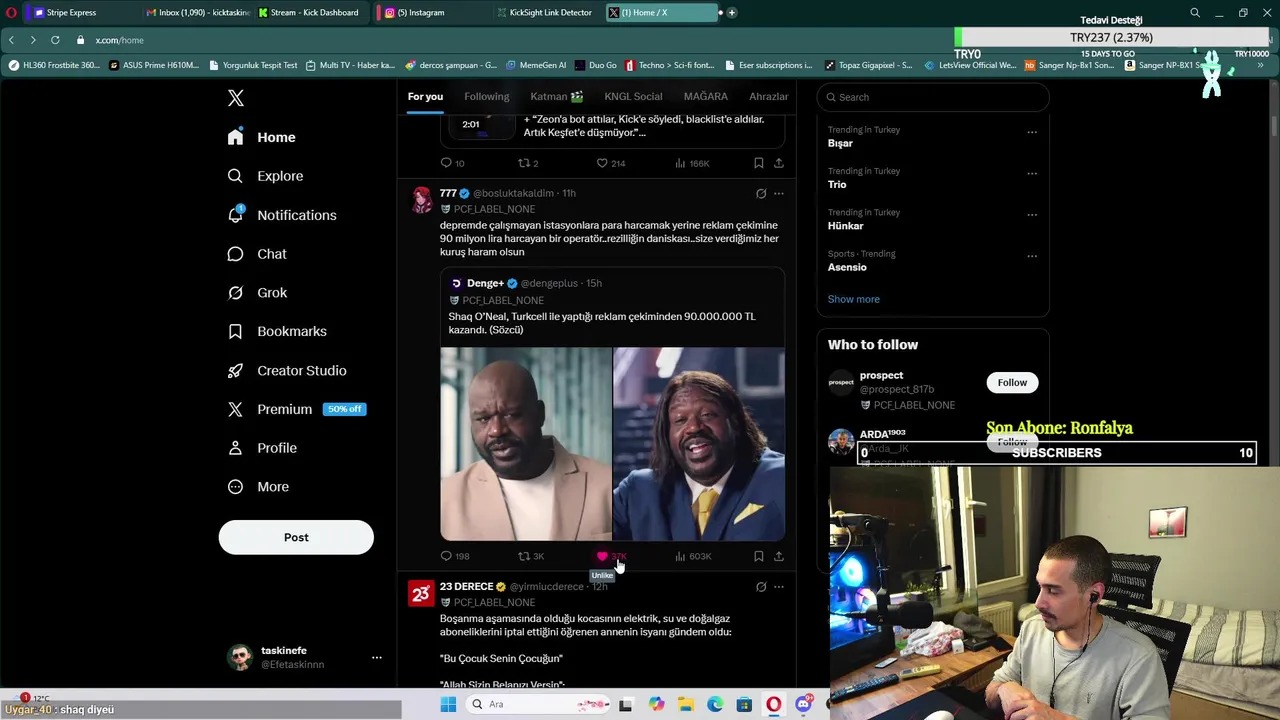Click Show more under trends
This screenshot has height=720, width=1280.
click(x=853, y=299)
